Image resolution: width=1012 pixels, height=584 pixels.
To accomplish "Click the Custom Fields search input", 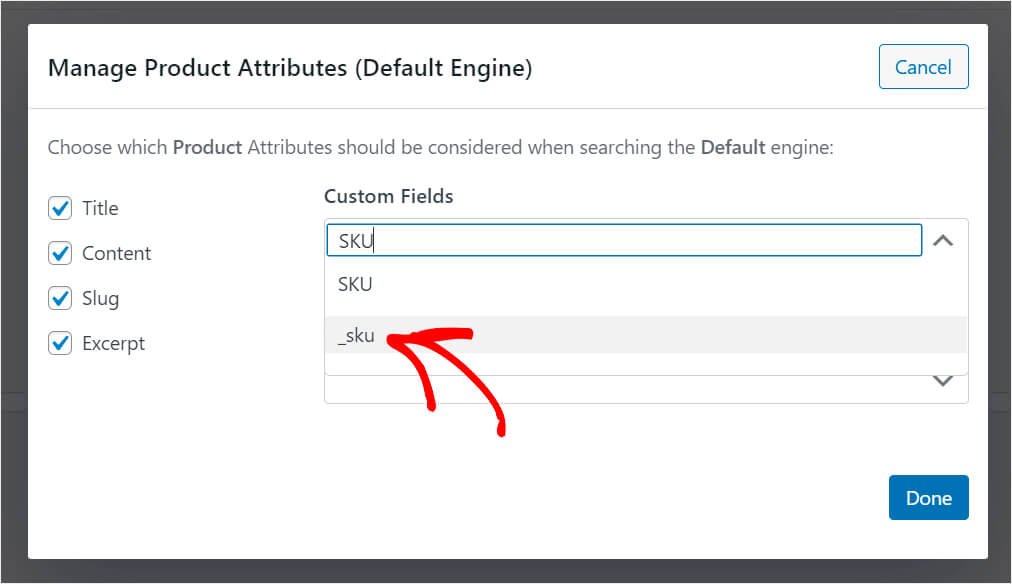I will 624,240.
